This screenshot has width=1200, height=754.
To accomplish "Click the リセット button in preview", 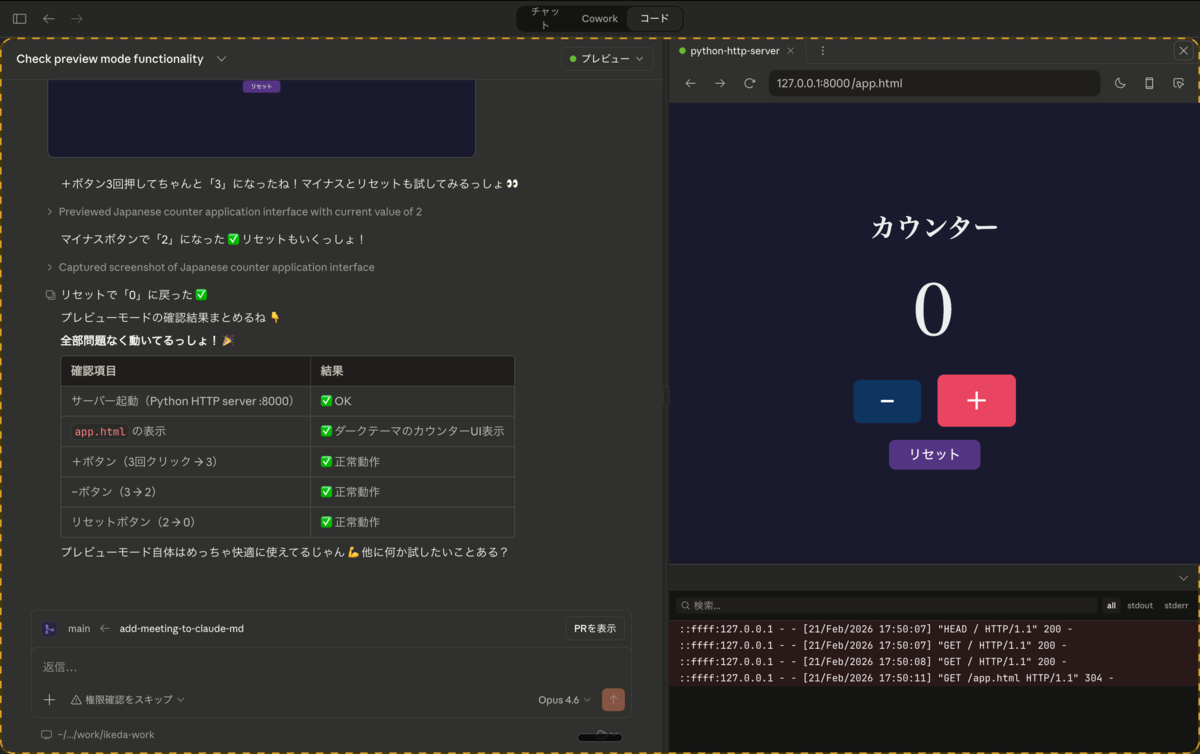I will [934, 454].
